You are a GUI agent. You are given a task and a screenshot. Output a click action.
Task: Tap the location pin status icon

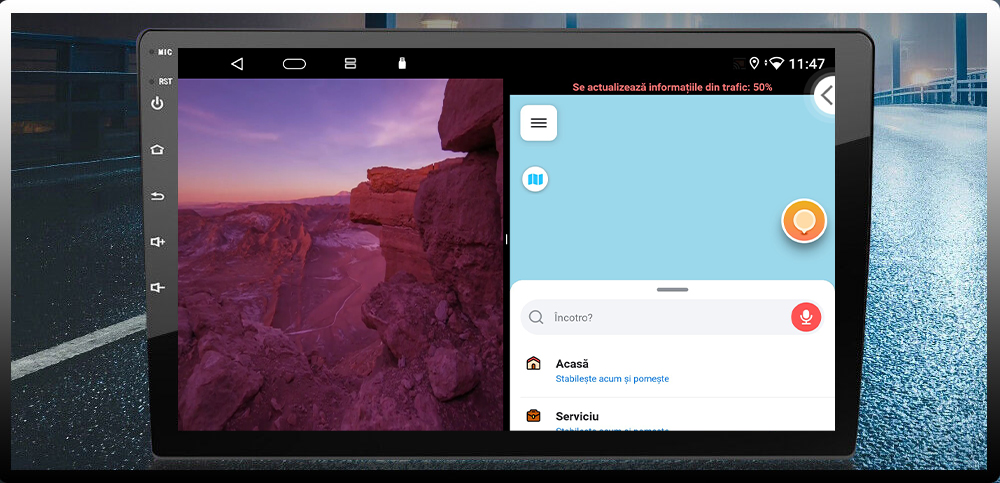point(754,63)
